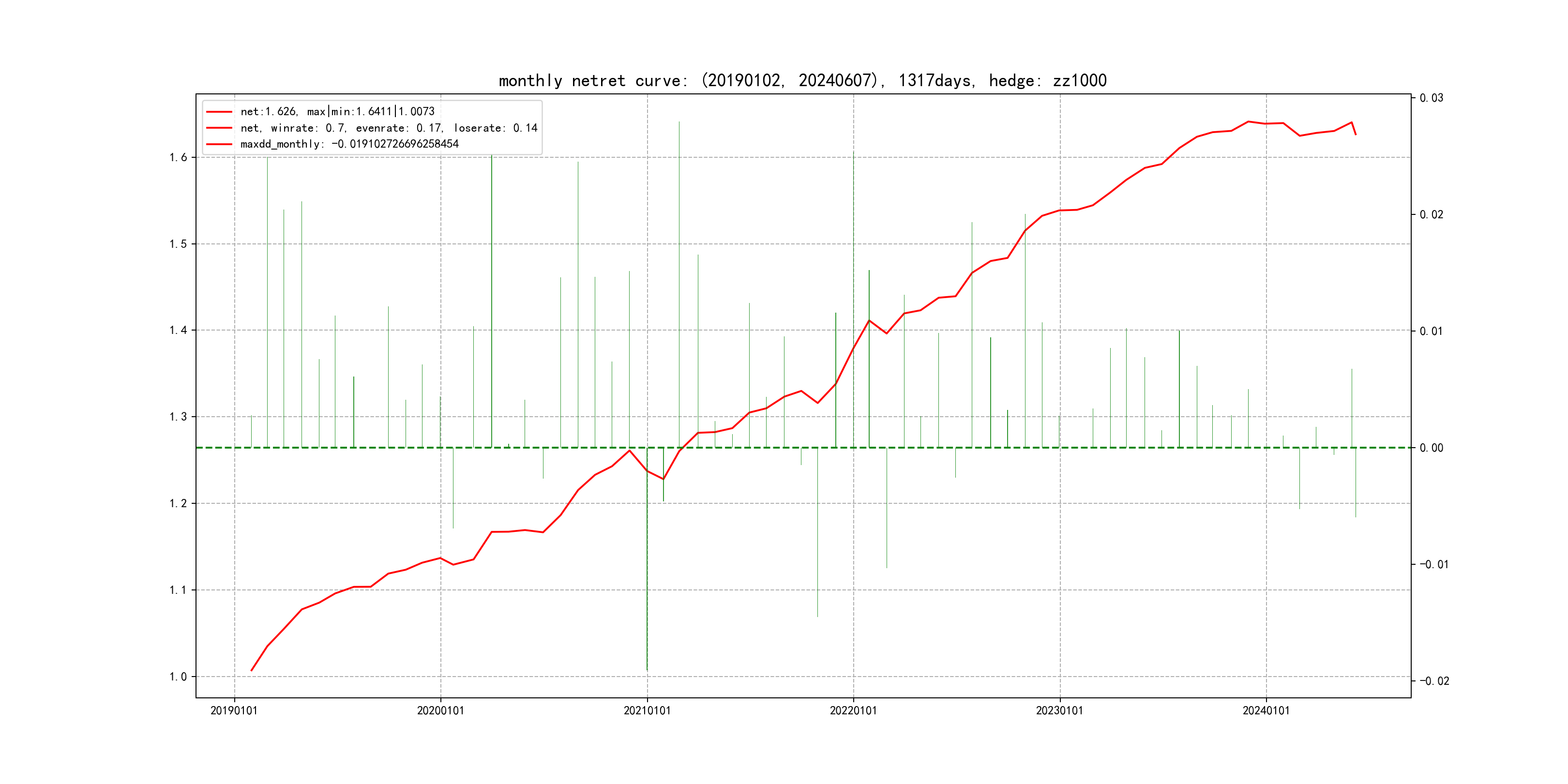Screen dimensions: 1568x784
Task: Click the red line swatch beside 'maxdd_monthly'
Action: pos(219,144)
